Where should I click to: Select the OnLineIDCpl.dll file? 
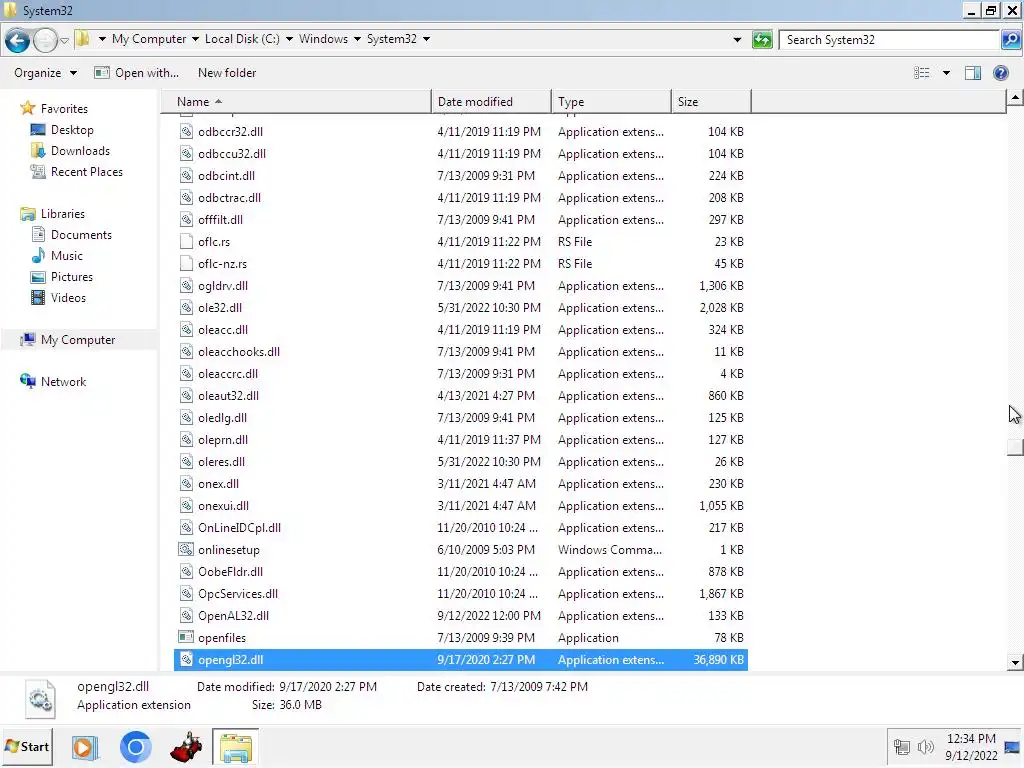click(x=461, y=528)
